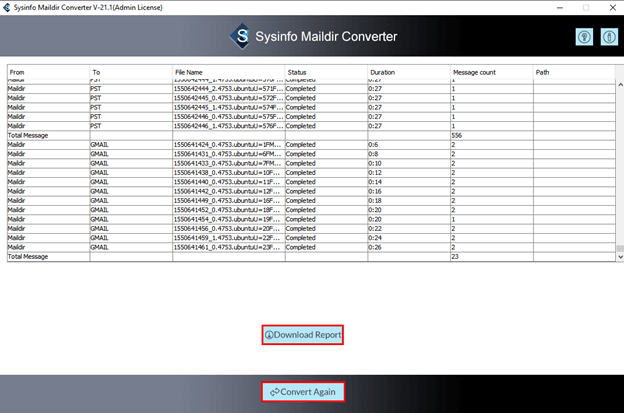Click the Status column header
This screenshot has height=413, width=624.
[325, 72]
